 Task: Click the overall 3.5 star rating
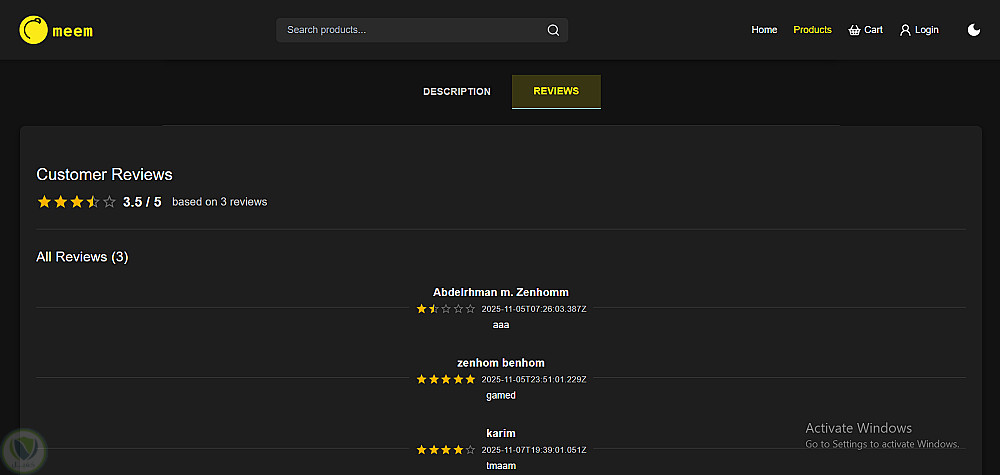click(x=77, y=202)
